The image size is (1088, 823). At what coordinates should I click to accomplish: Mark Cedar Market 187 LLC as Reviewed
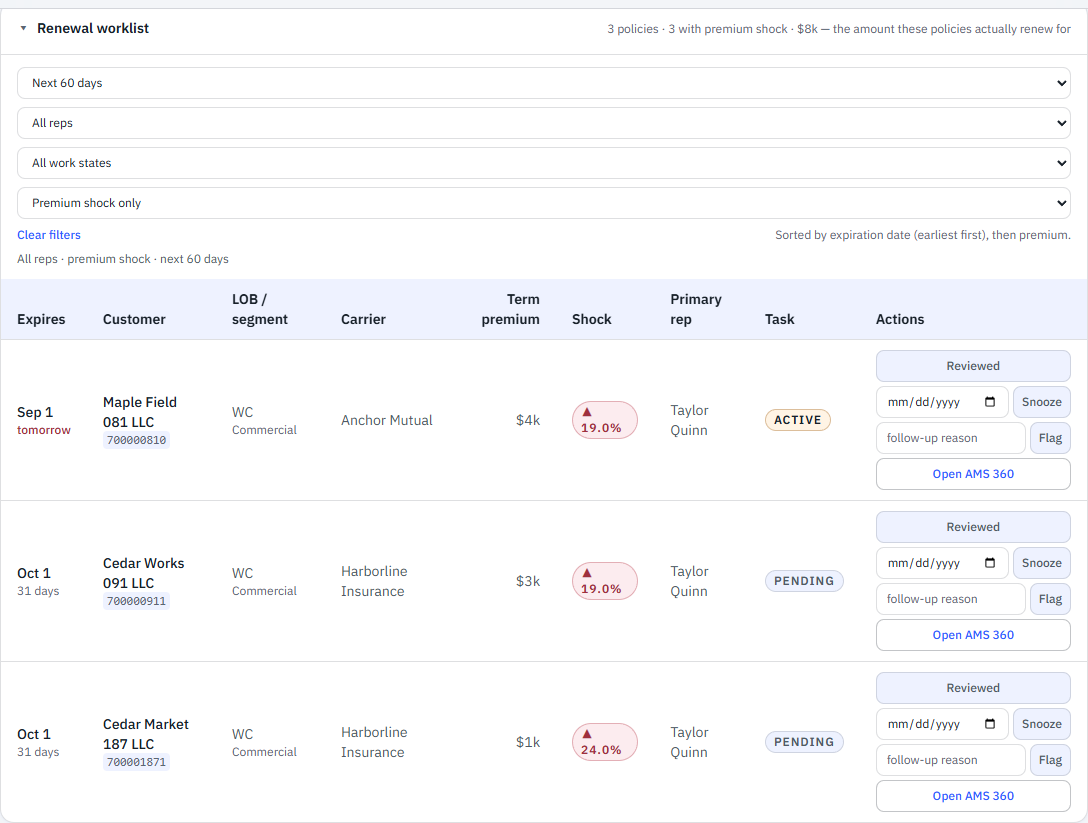973,688
